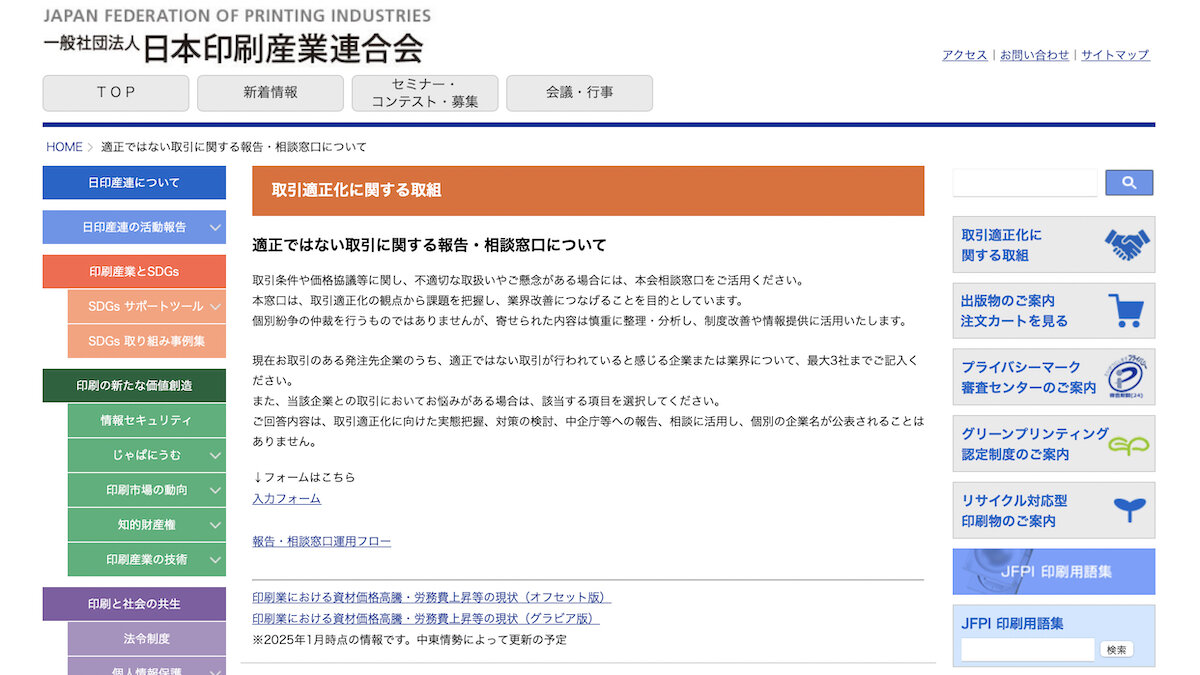Expand 印刷市場の動向 chevron

215,490
